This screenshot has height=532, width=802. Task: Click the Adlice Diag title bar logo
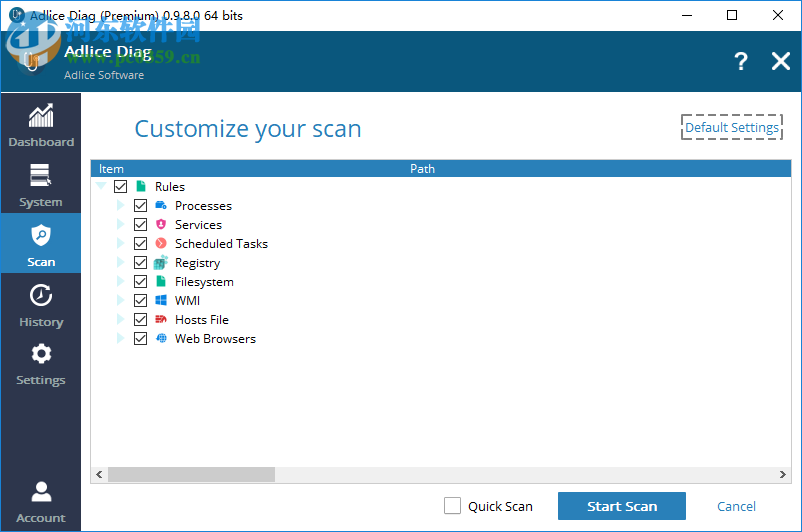point(17,15)
